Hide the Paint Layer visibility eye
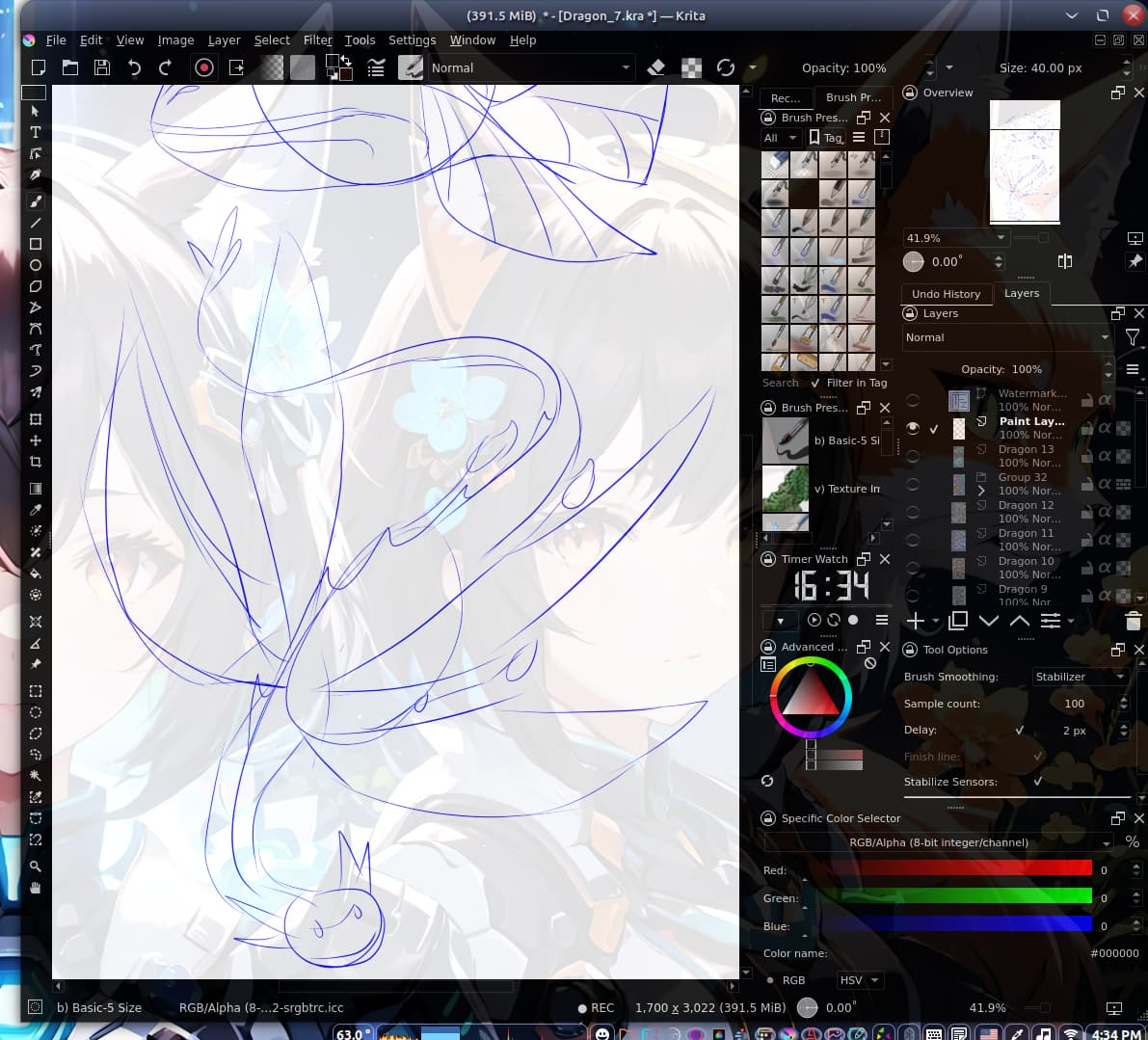Viewport: 1148px width, 1040px height. click(x=912, y=428)
